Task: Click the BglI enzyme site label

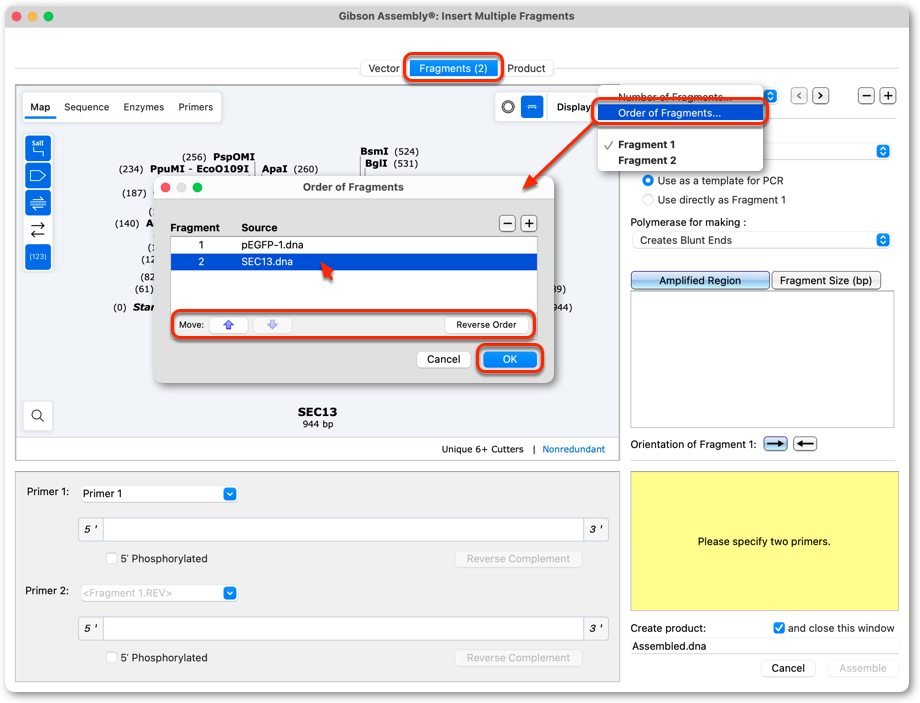Action: tap(376, 164)
